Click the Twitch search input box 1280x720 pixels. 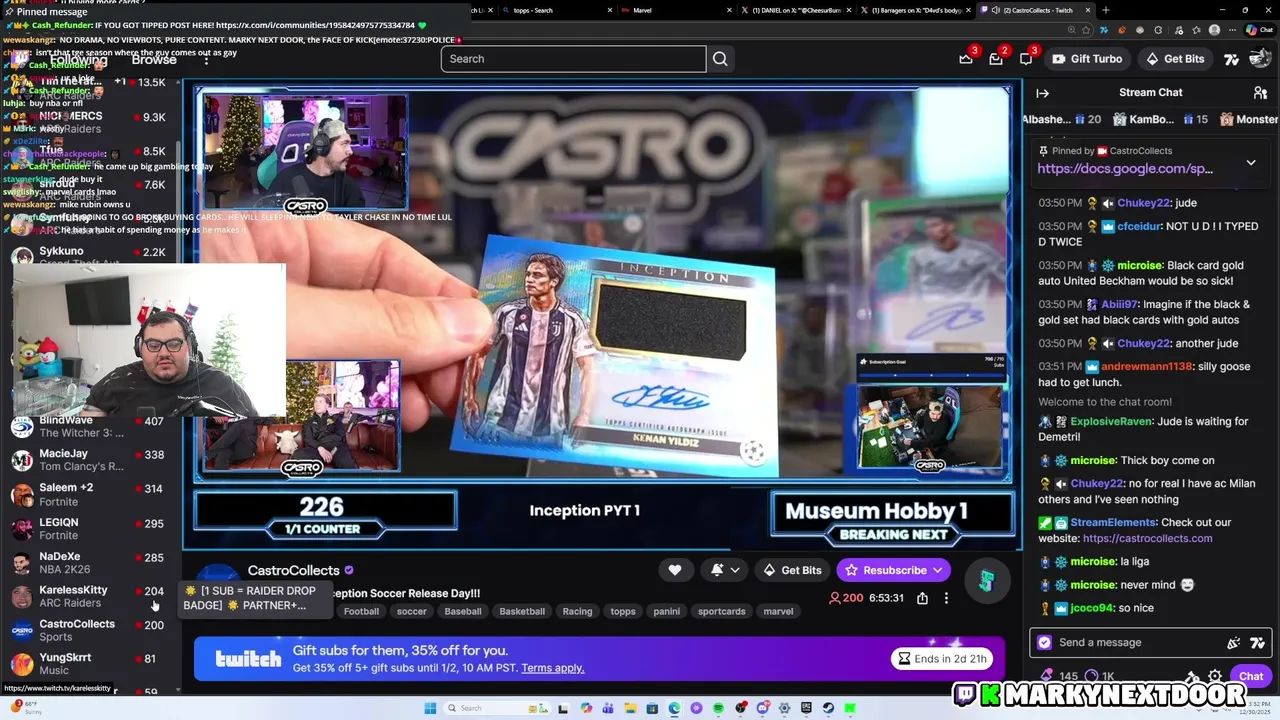tap(574, 59)
